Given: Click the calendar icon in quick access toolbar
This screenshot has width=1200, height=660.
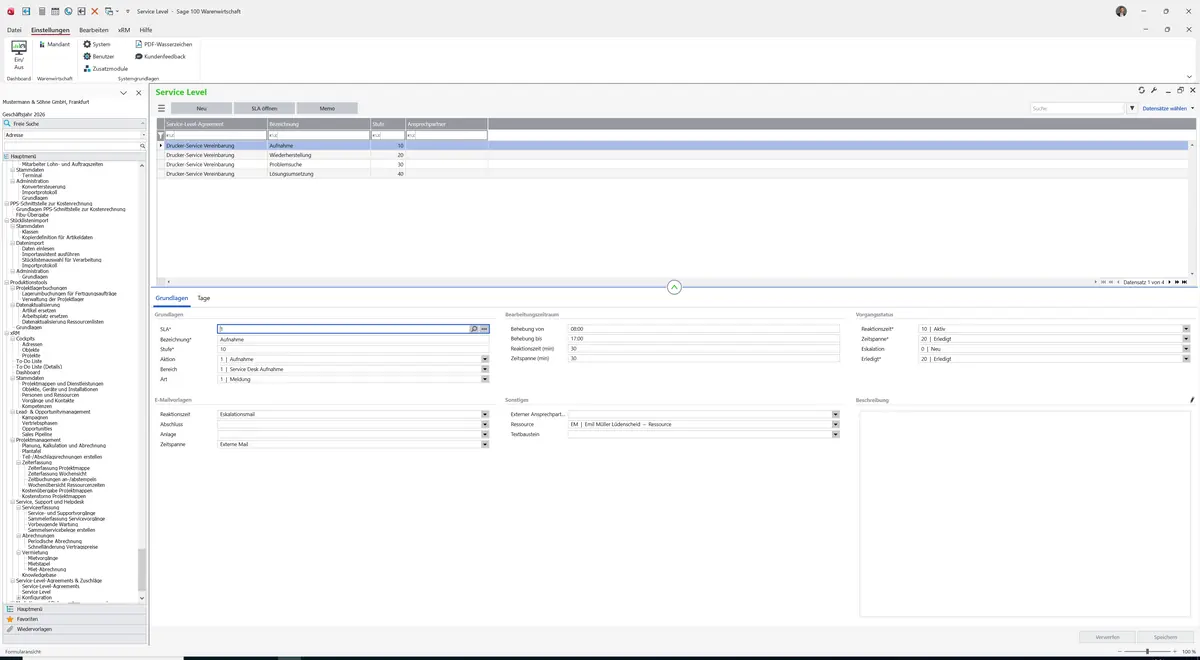Looking at the screenshot, I should (54, 11).
